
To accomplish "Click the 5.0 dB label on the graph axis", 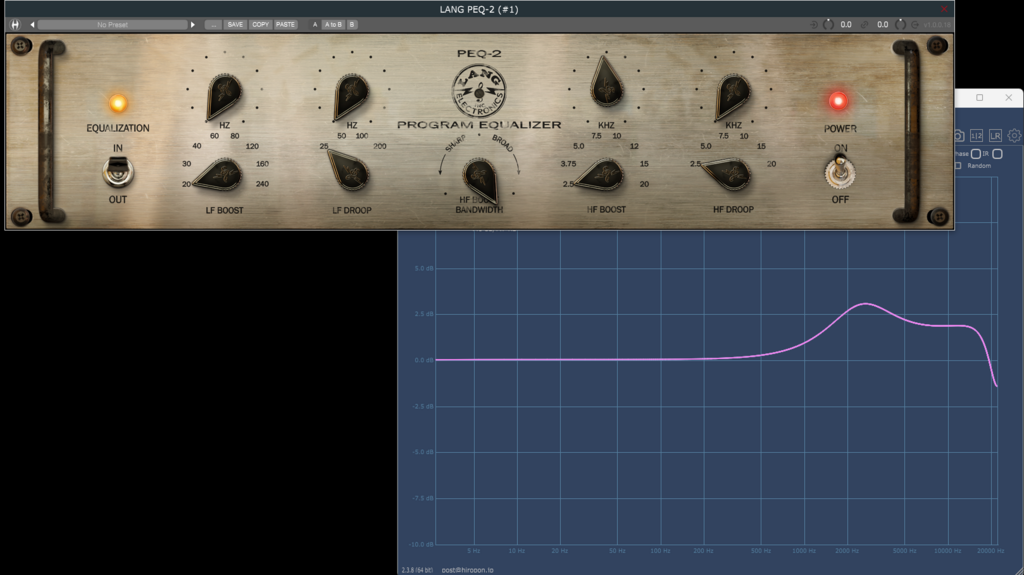I will 424,269.
